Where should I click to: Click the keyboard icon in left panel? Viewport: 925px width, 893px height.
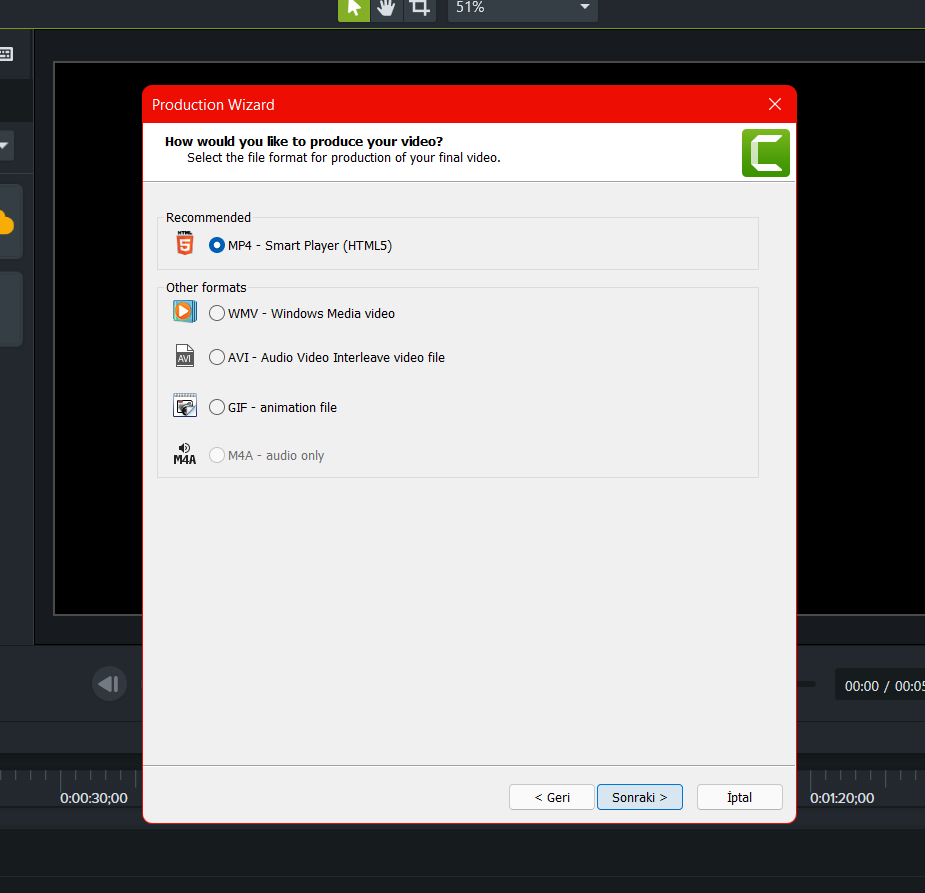(6, 54)
